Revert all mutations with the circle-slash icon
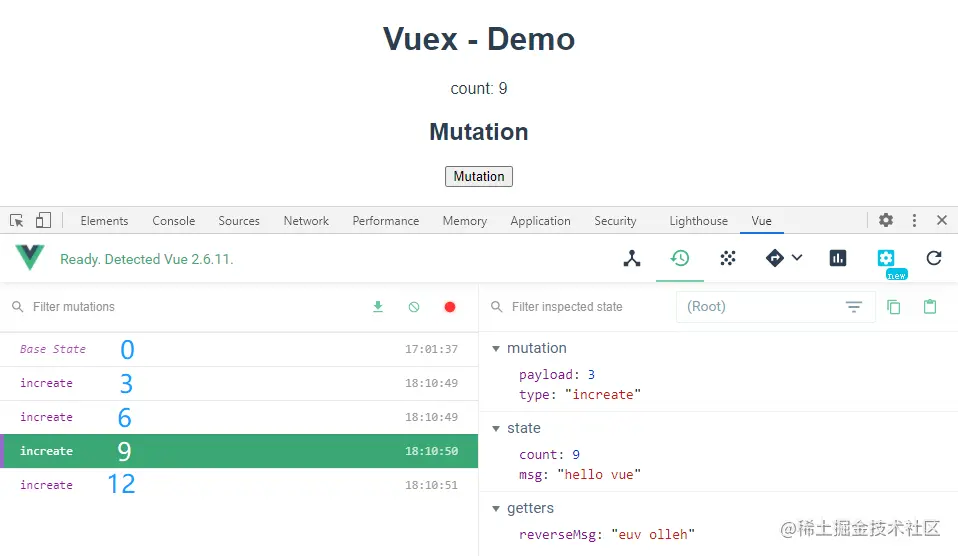This screenshot has width=958, height=556. 414,307
